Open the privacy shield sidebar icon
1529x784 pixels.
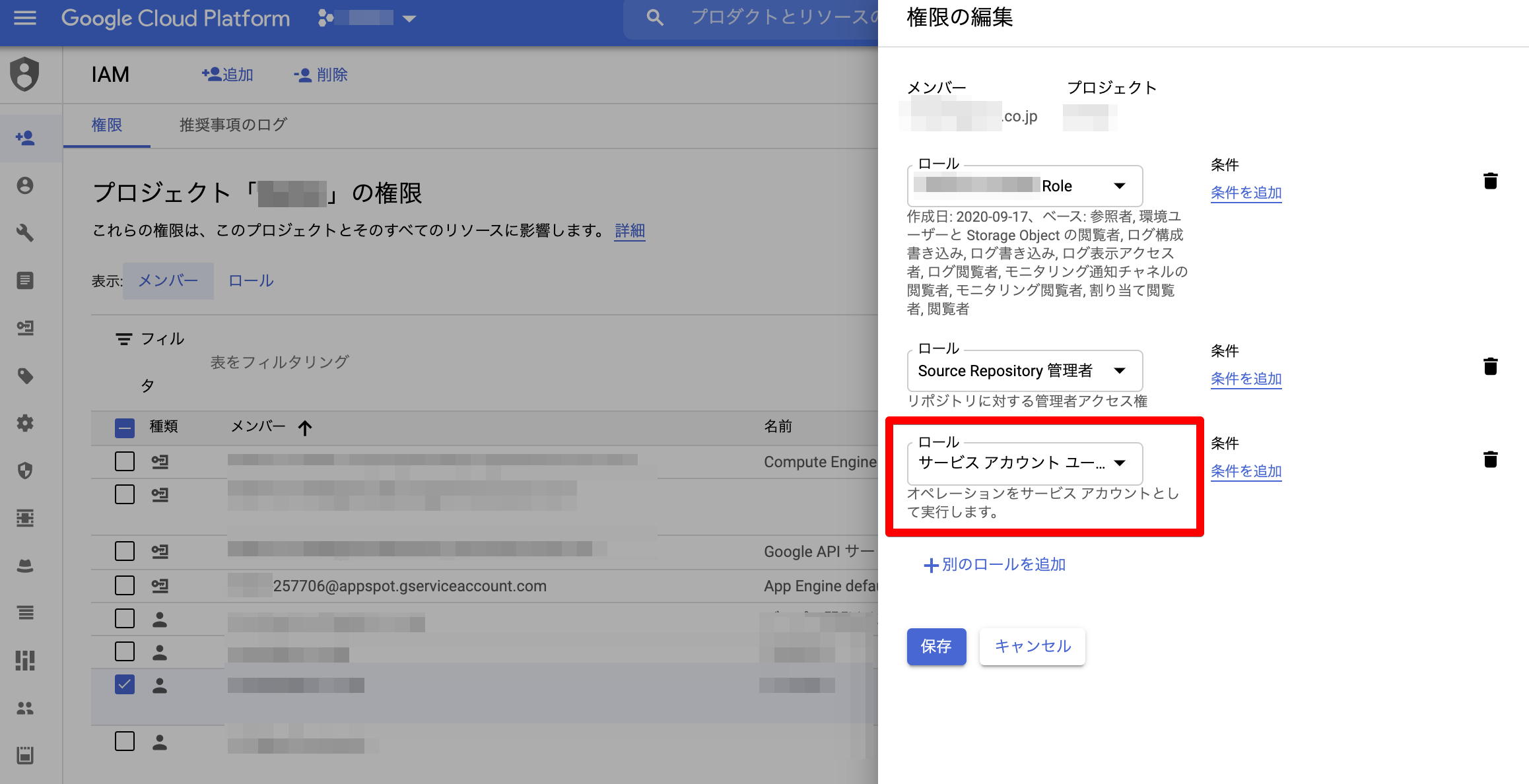25,471
